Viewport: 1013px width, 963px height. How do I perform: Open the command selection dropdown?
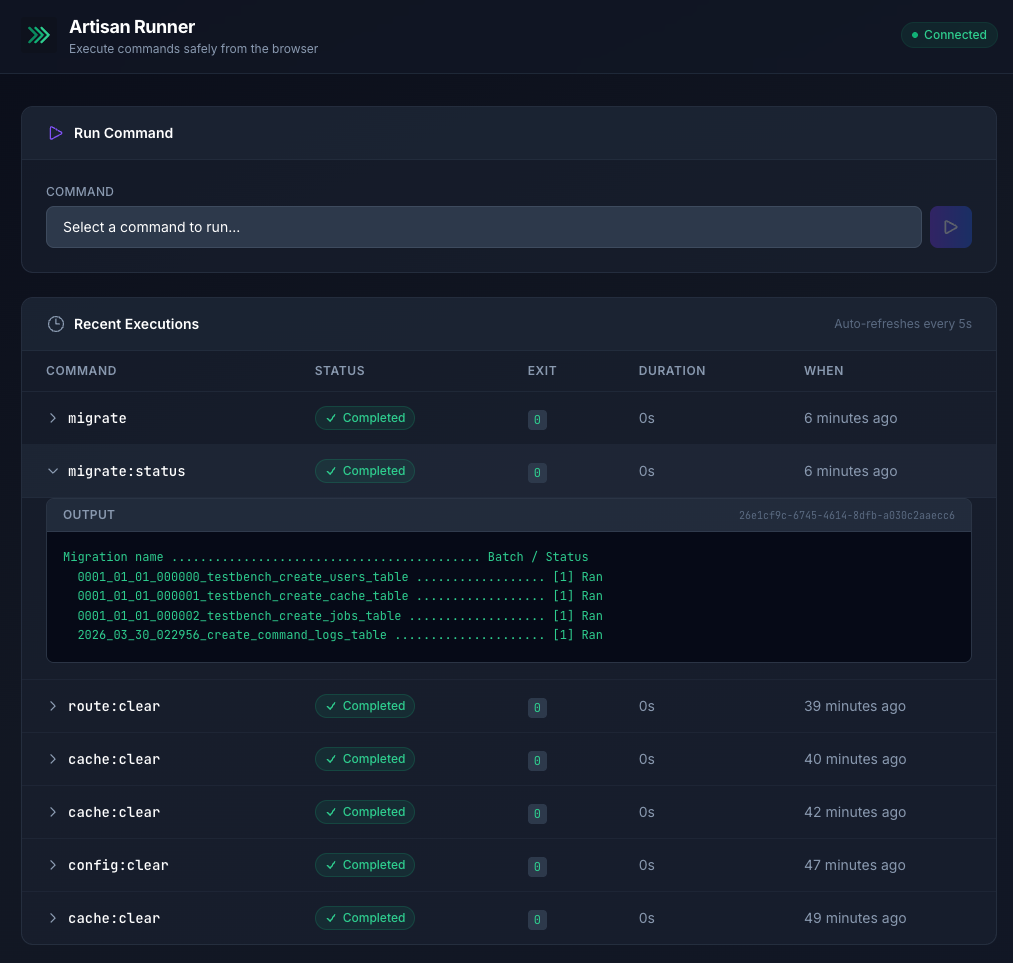point(483,227)
